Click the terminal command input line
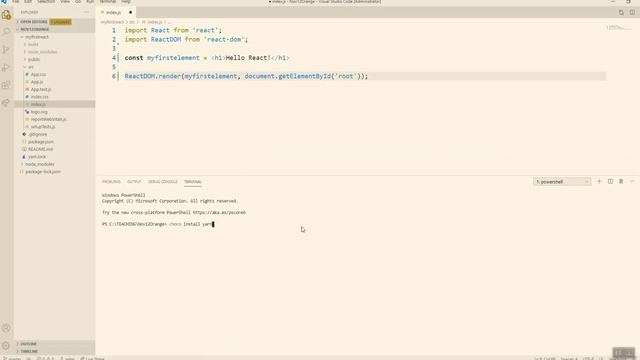640x360 pixels. coord(158,224)
